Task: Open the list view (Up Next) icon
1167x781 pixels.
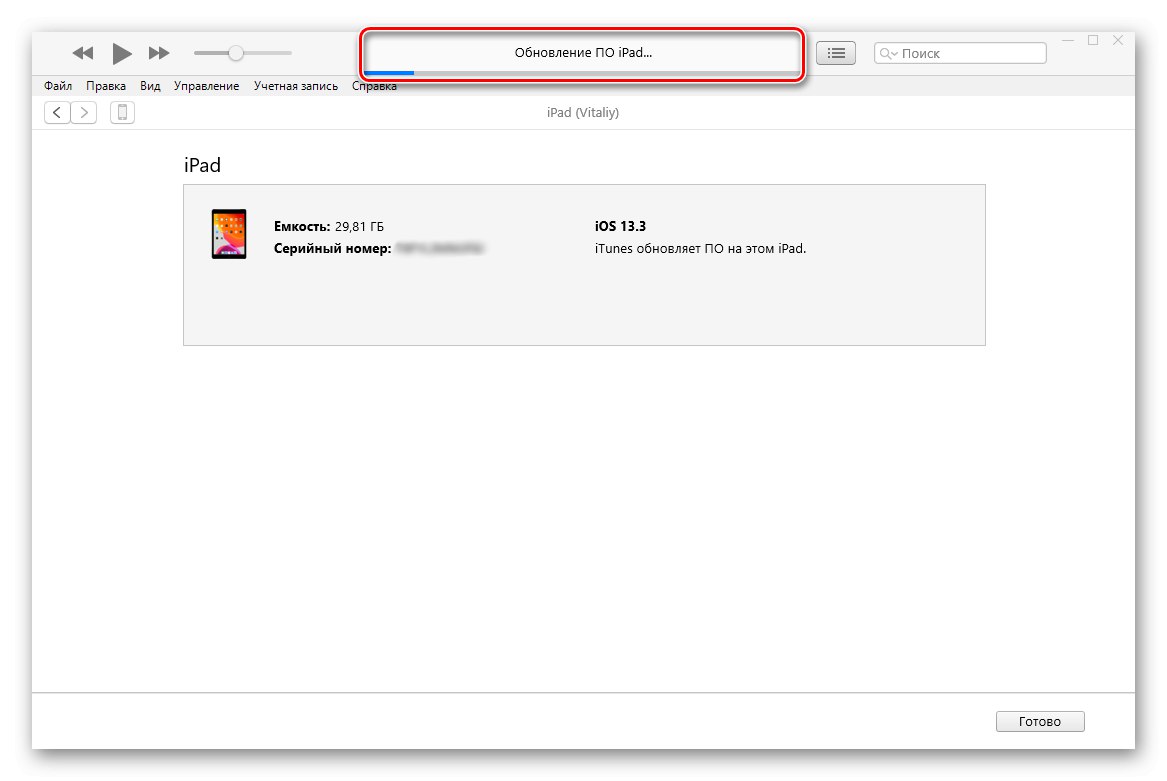Action: click(x=836, y=53)
